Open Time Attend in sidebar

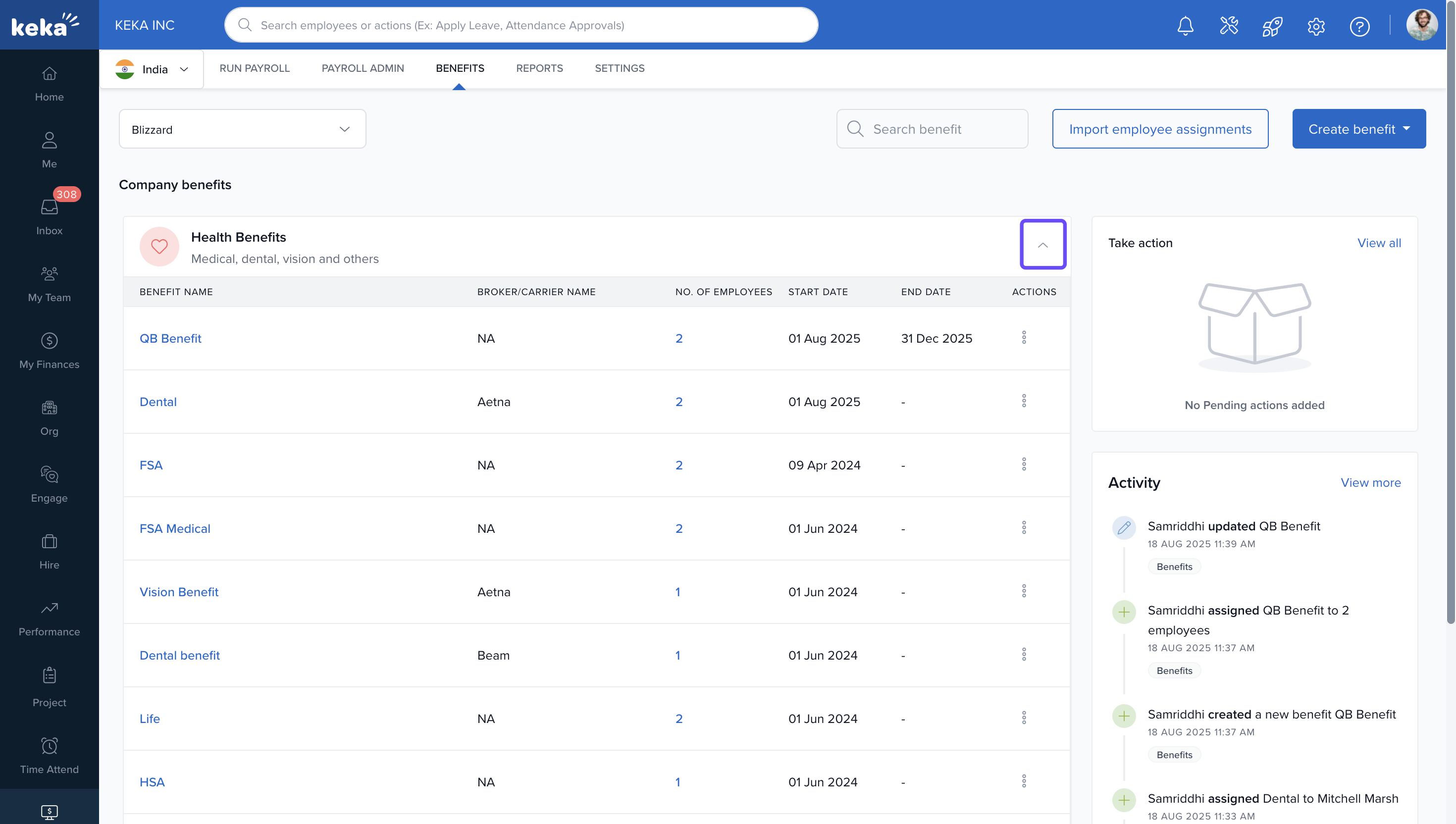click(49, 756)
